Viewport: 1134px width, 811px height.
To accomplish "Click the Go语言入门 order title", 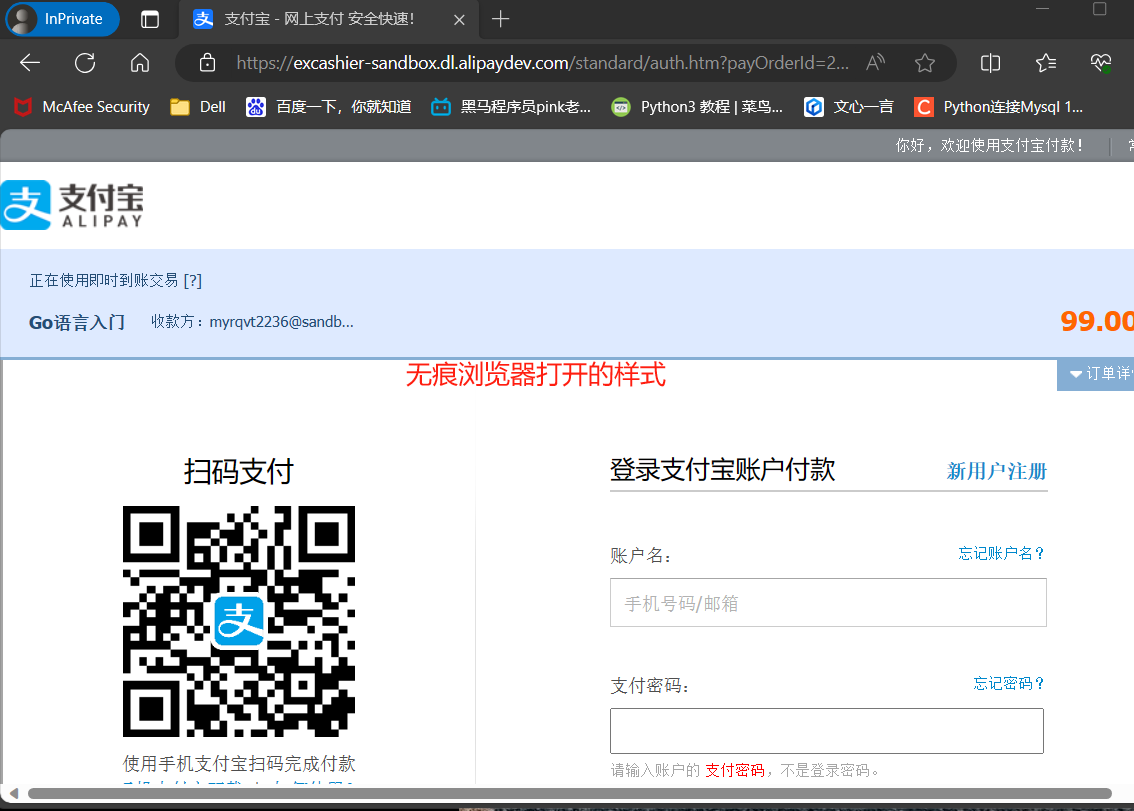I will tap(77, 323).
